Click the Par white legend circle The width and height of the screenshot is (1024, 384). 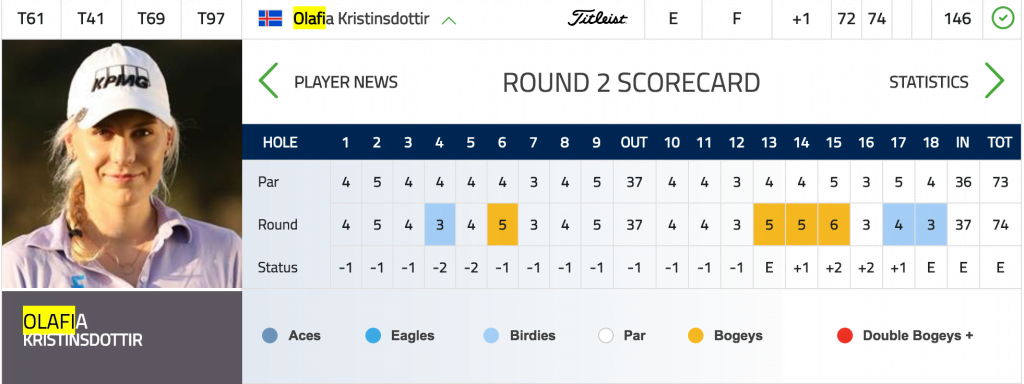click(x=606, y=336)
